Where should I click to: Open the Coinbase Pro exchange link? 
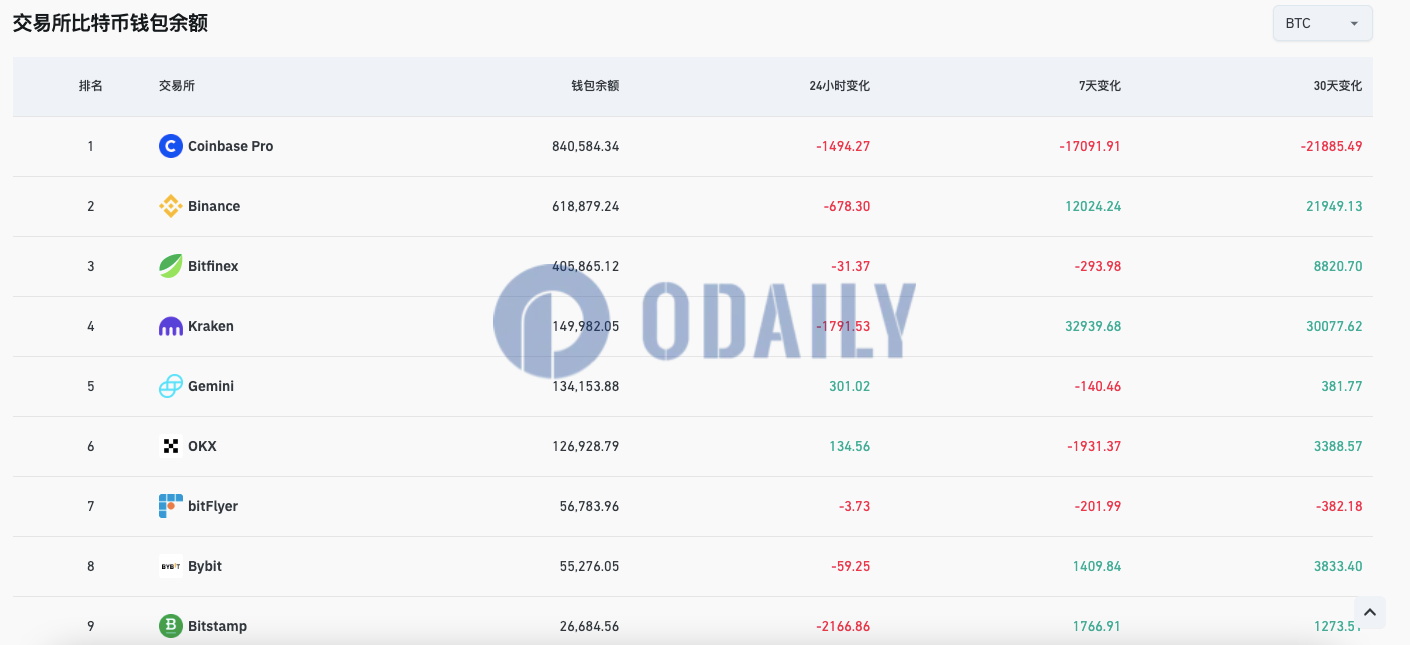(230, 146)
